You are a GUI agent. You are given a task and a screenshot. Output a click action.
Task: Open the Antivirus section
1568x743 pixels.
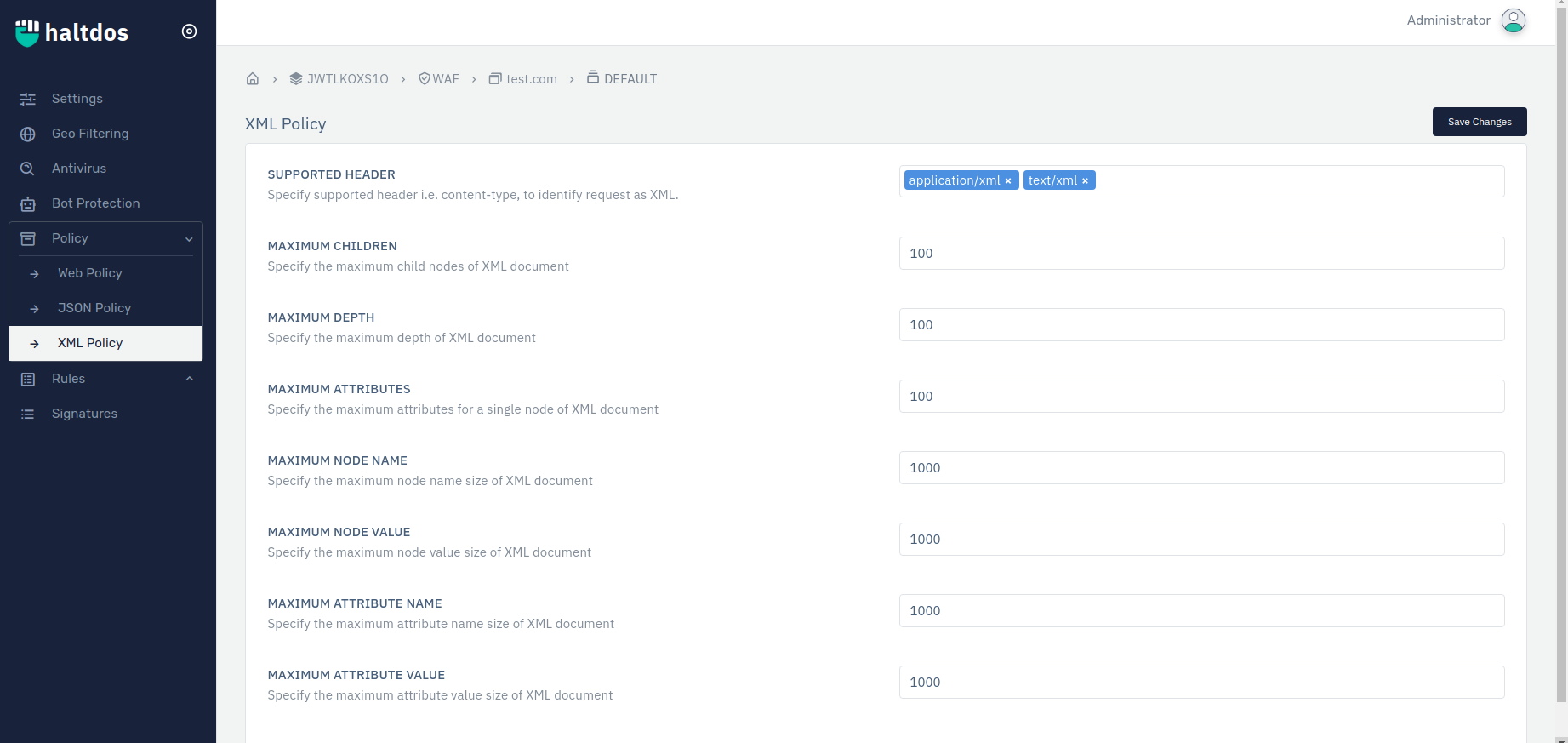pyautogui.click(x=78, y=169)
